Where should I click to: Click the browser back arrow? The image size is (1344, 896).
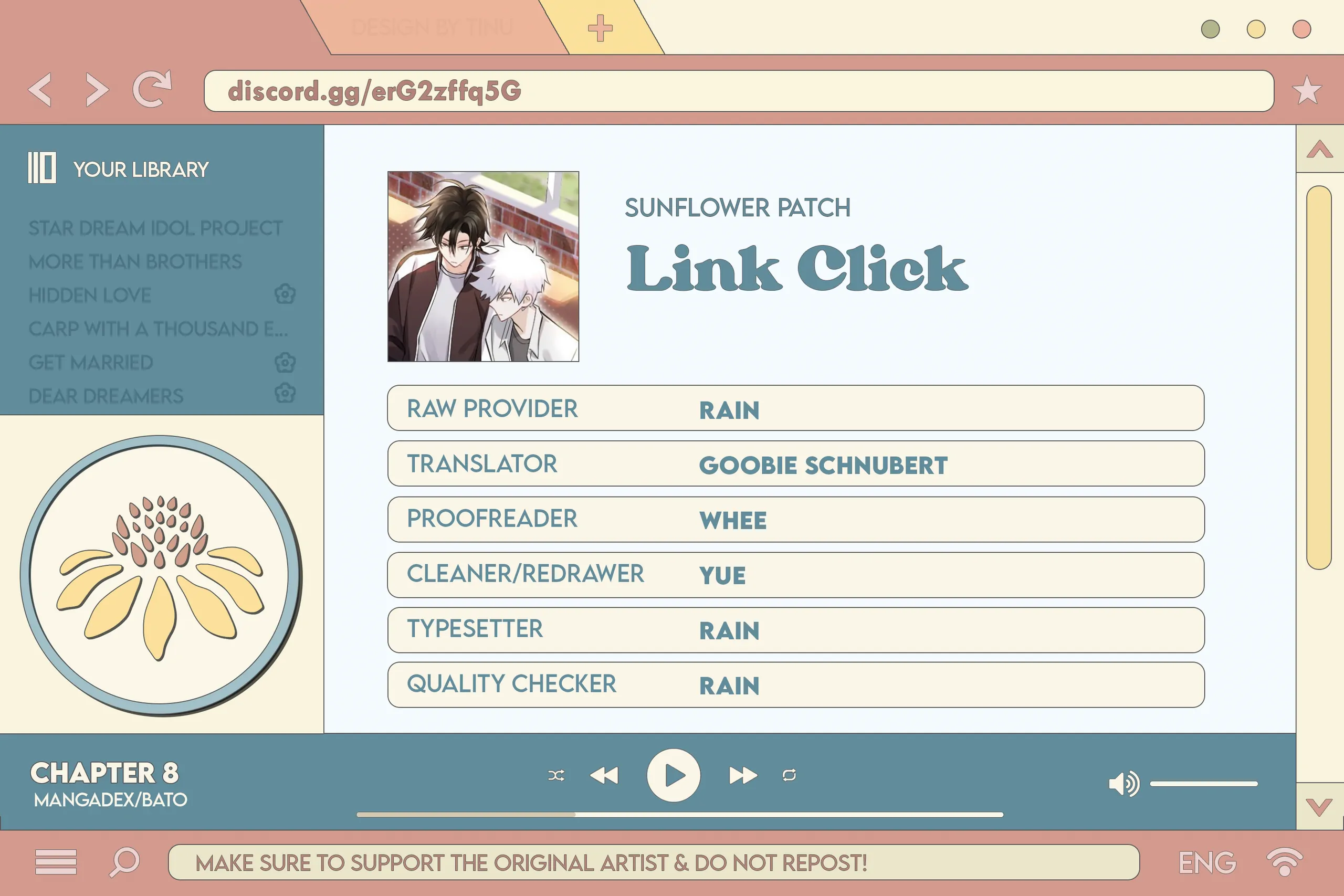point(40,90)
